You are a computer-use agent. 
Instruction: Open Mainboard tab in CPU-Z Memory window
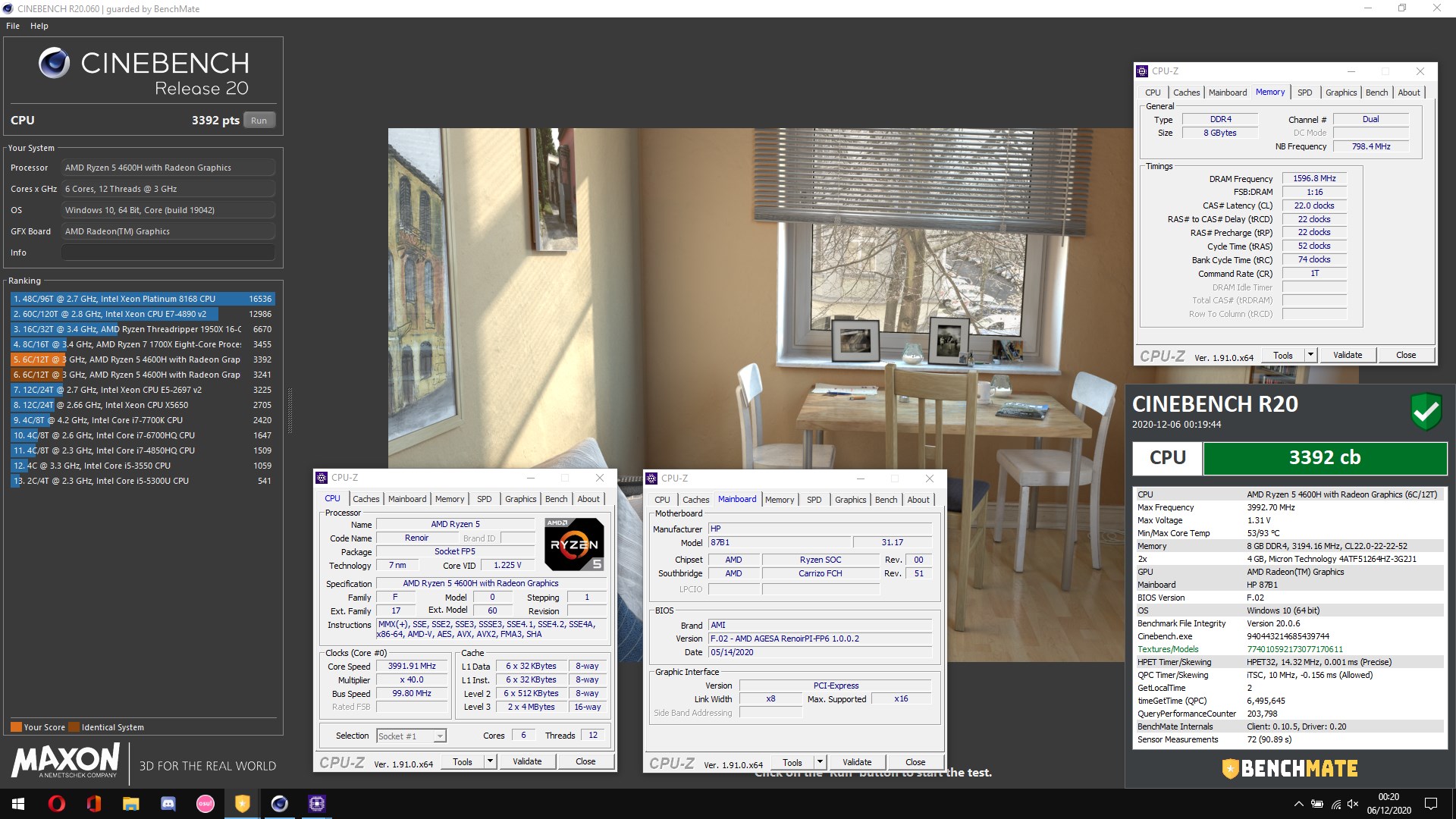click(1228, 93)
